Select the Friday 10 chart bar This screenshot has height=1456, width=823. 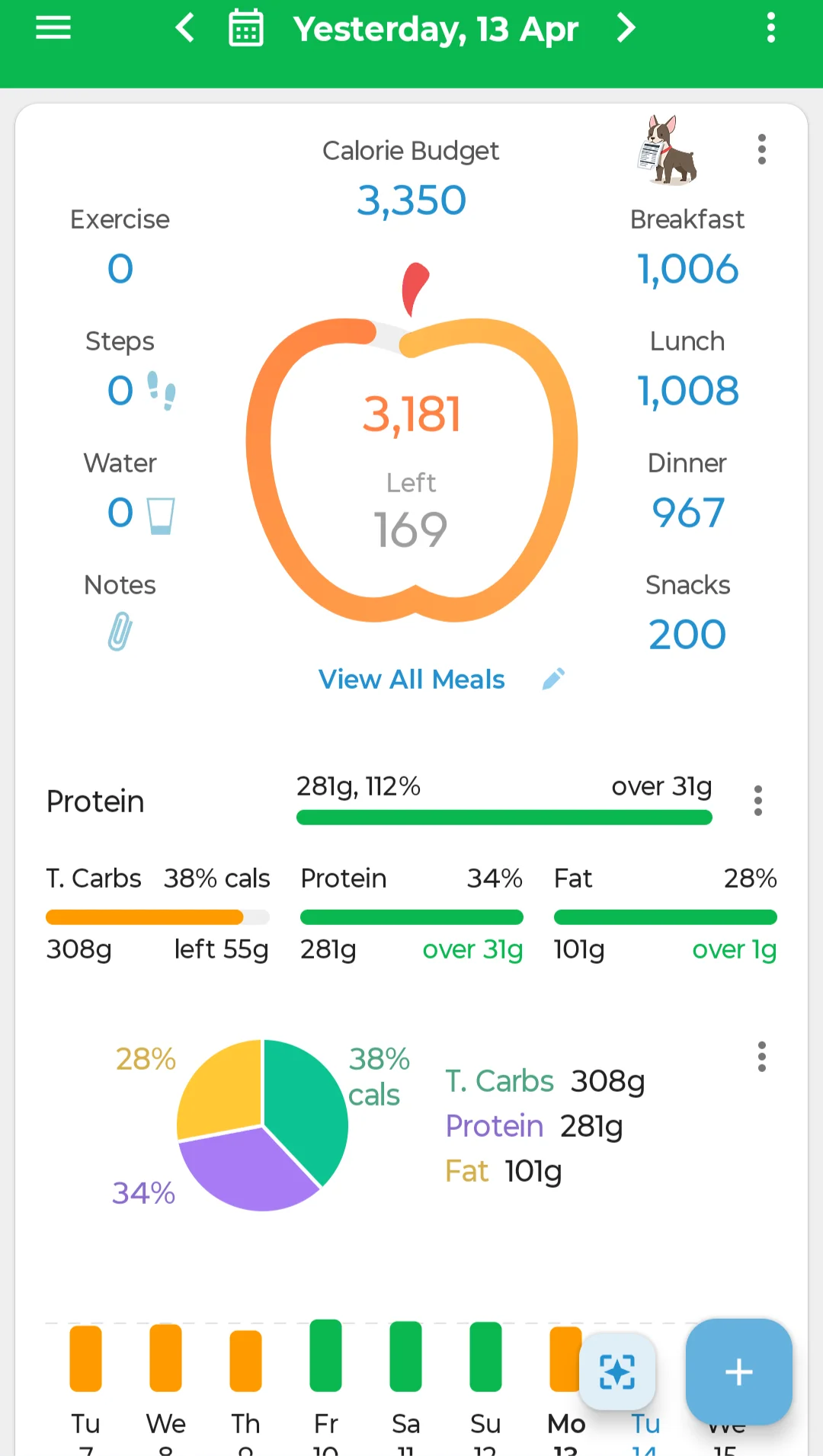pos(325,1356)
